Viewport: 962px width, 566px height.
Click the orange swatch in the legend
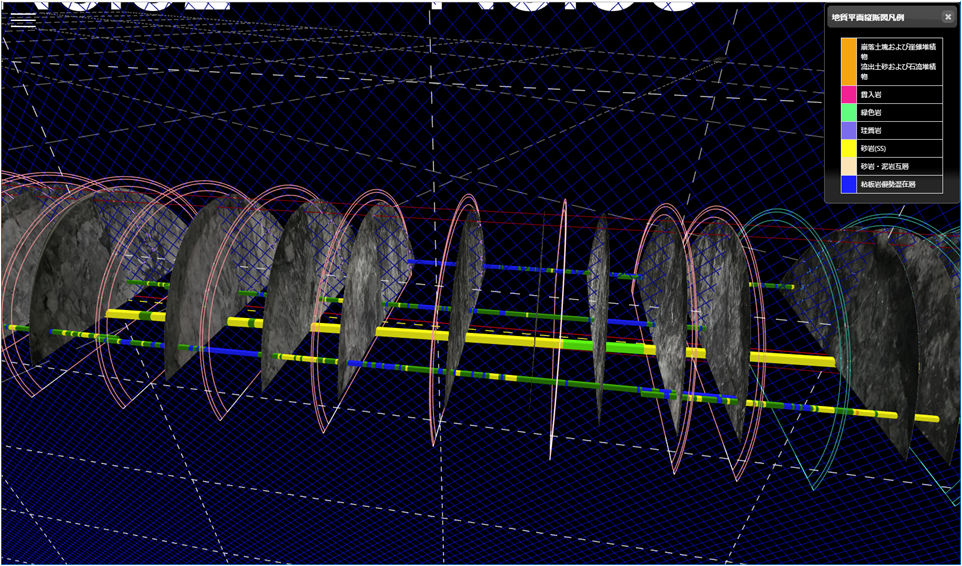848,60
